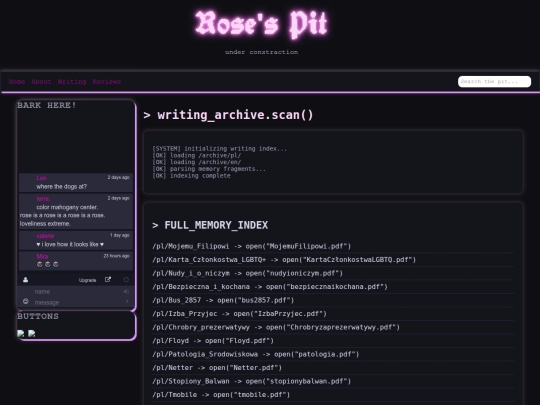Open stopionybalwan.pdf entry
The width and height of the screenshot is (540, 405).
[252, 381]
